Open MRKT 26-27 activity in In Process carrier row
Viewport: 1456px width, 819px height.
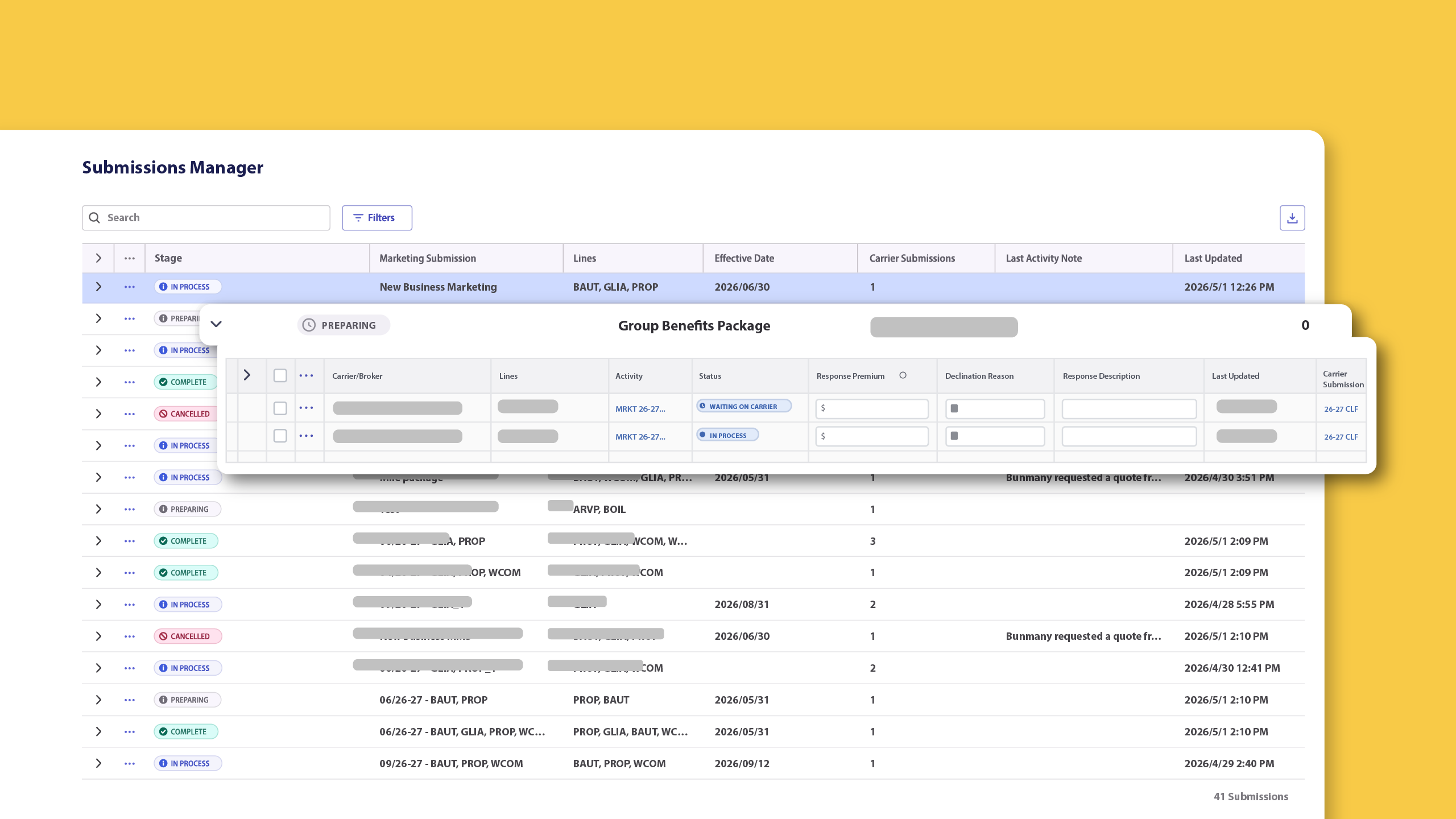(640, 437)
